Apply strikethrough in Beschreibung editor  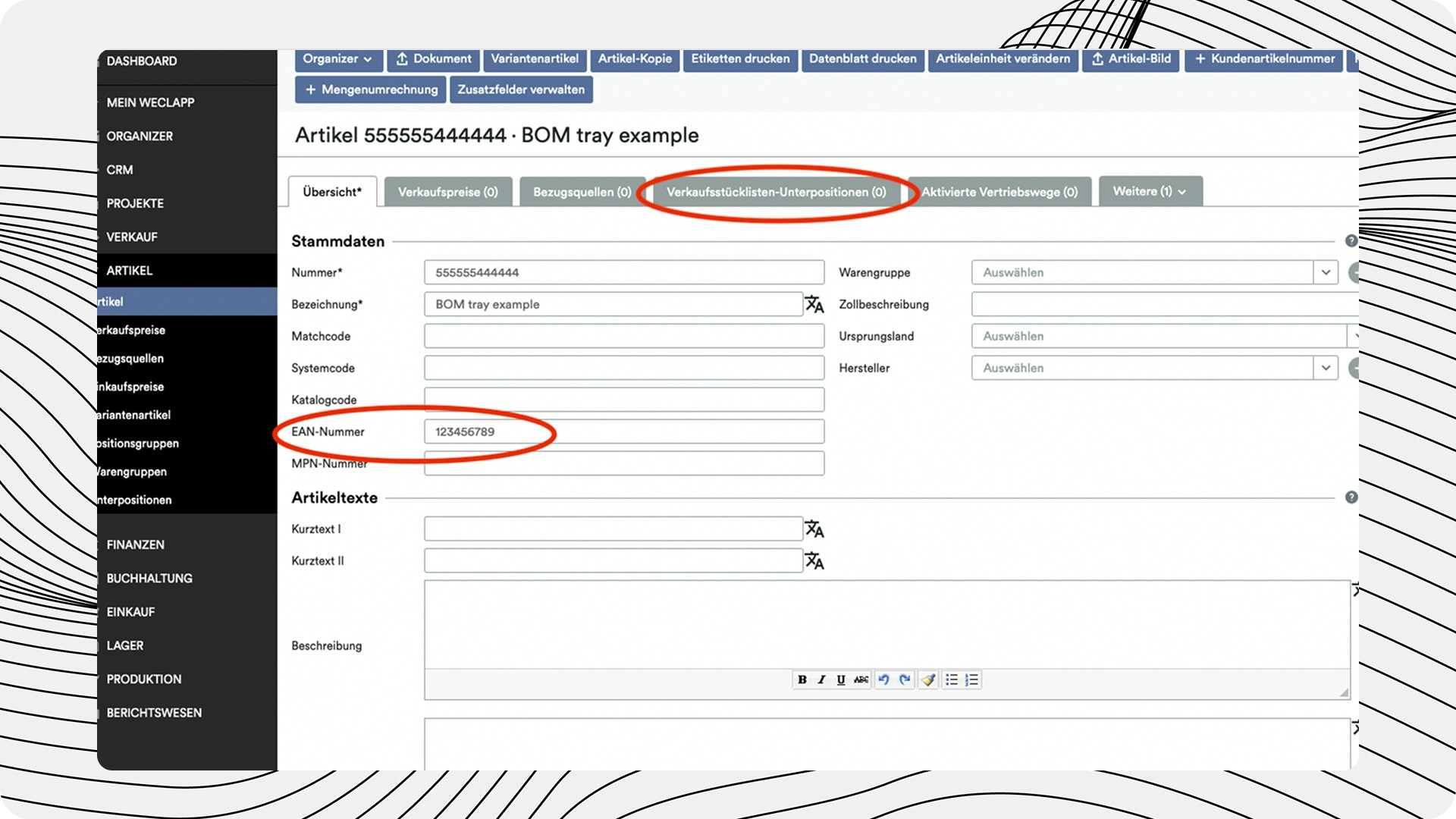tap(861, 679)
